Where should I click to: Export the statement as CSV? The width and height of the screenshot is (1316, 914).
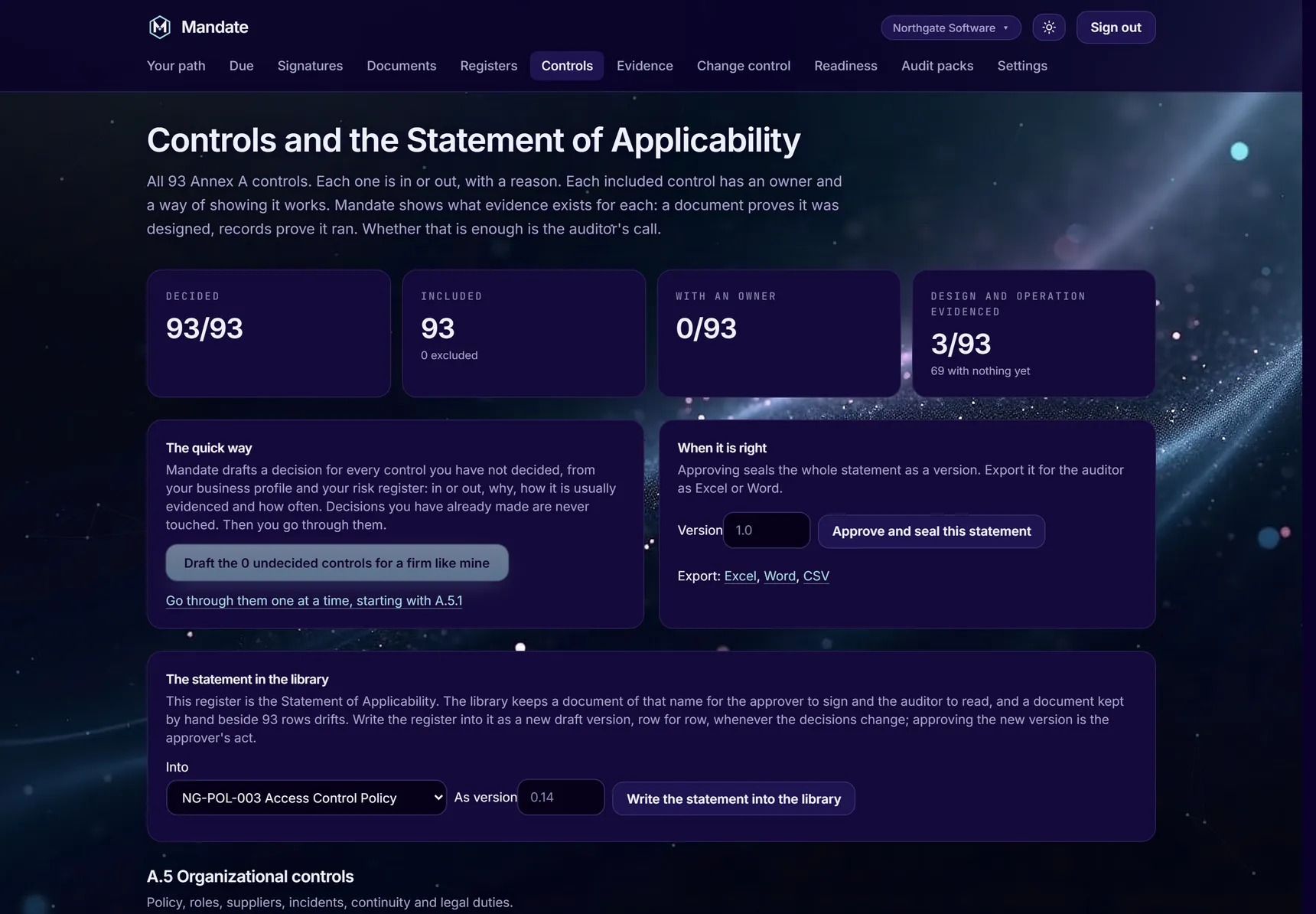[816, 576]
